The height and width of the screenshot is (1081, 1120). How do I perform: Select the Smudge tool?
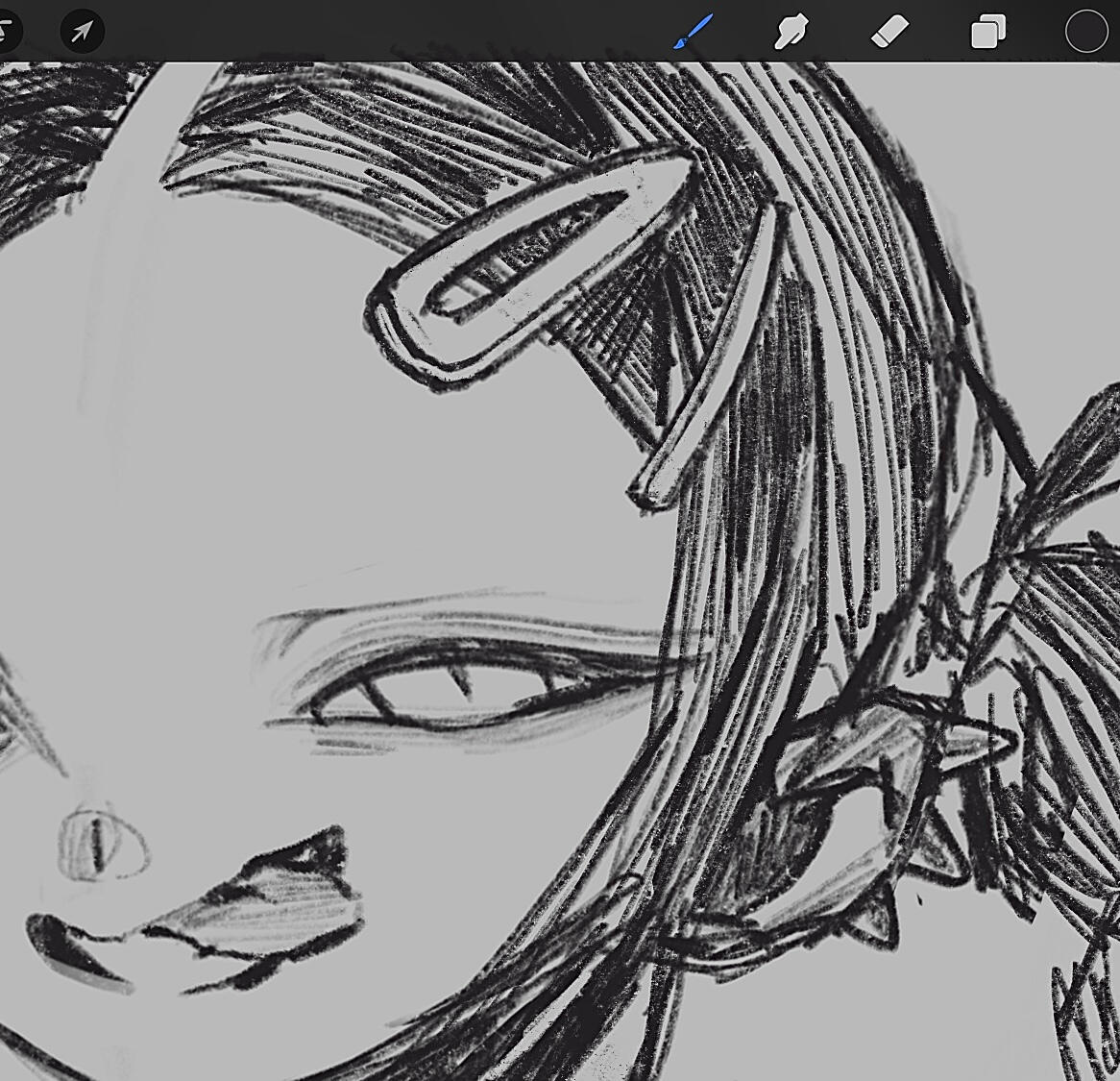click(790, 32)
